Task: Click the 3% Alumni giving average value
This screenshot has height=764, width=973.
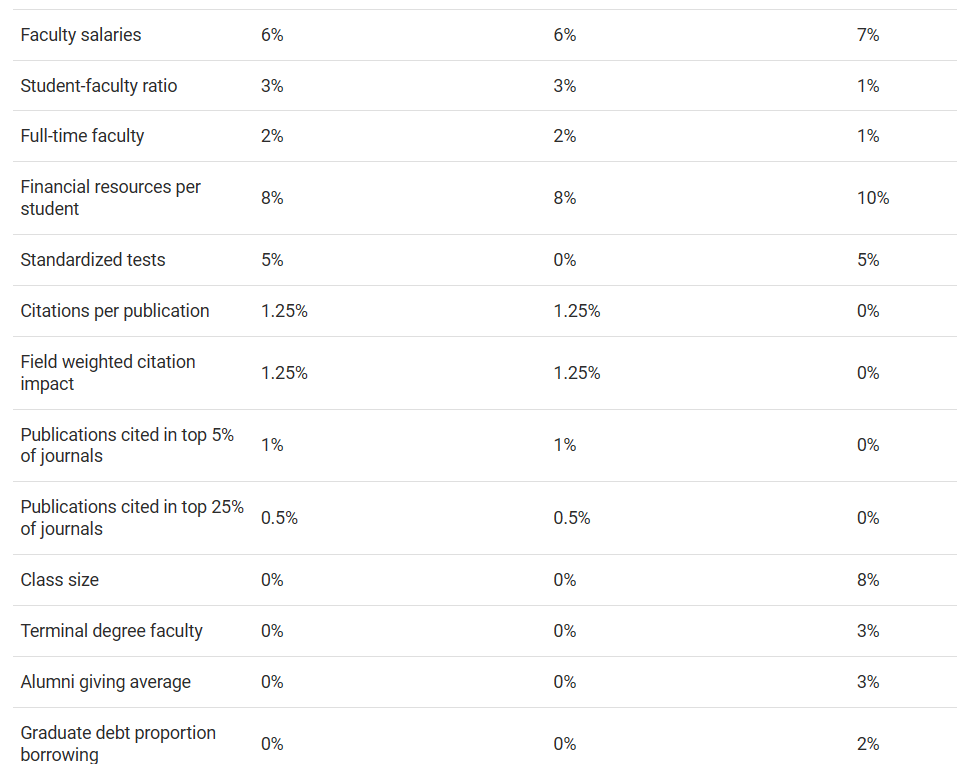Action: click(868, 682)
